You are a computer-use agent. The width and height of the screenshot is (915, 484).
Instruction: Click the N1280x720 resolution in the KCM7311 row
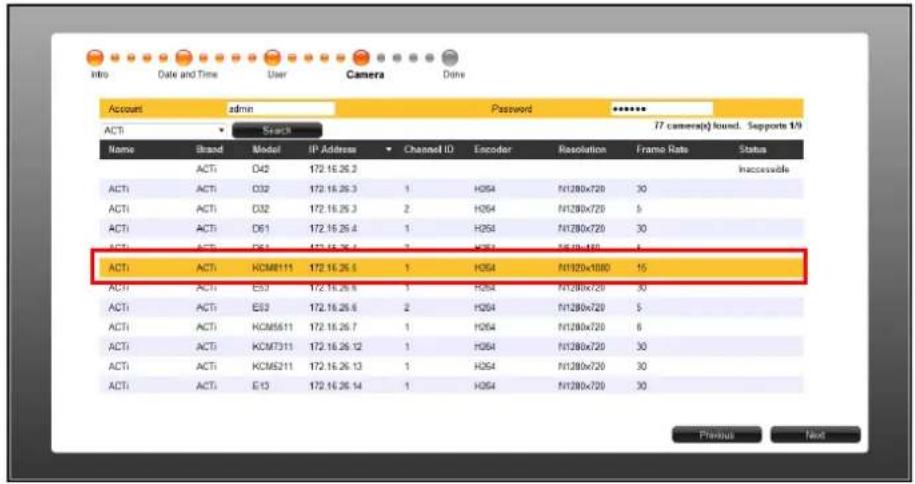point(582,347)
